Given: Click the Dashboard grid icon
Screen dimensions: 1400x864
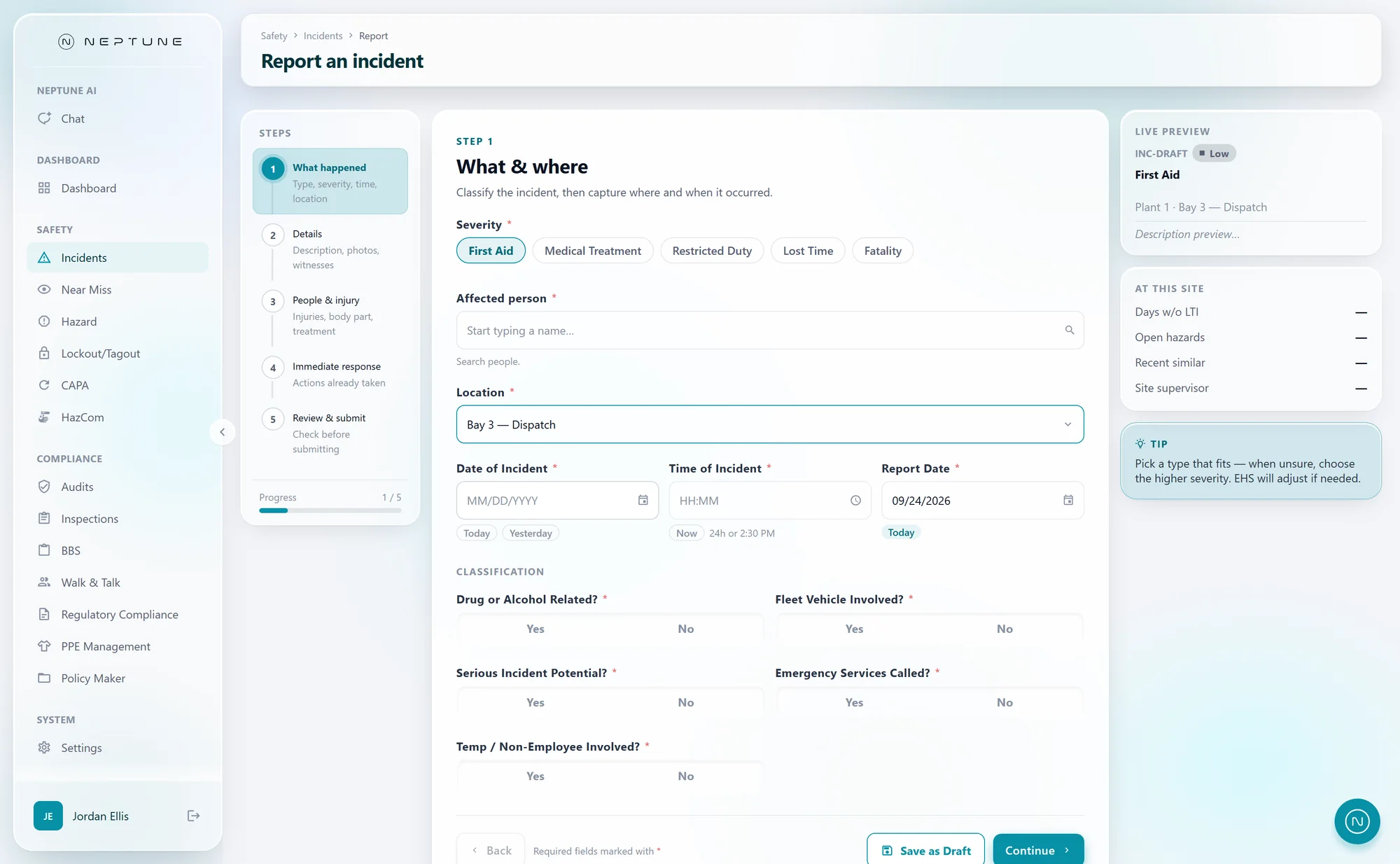Looking at the screenshot, I should click(x=44, y=188).
